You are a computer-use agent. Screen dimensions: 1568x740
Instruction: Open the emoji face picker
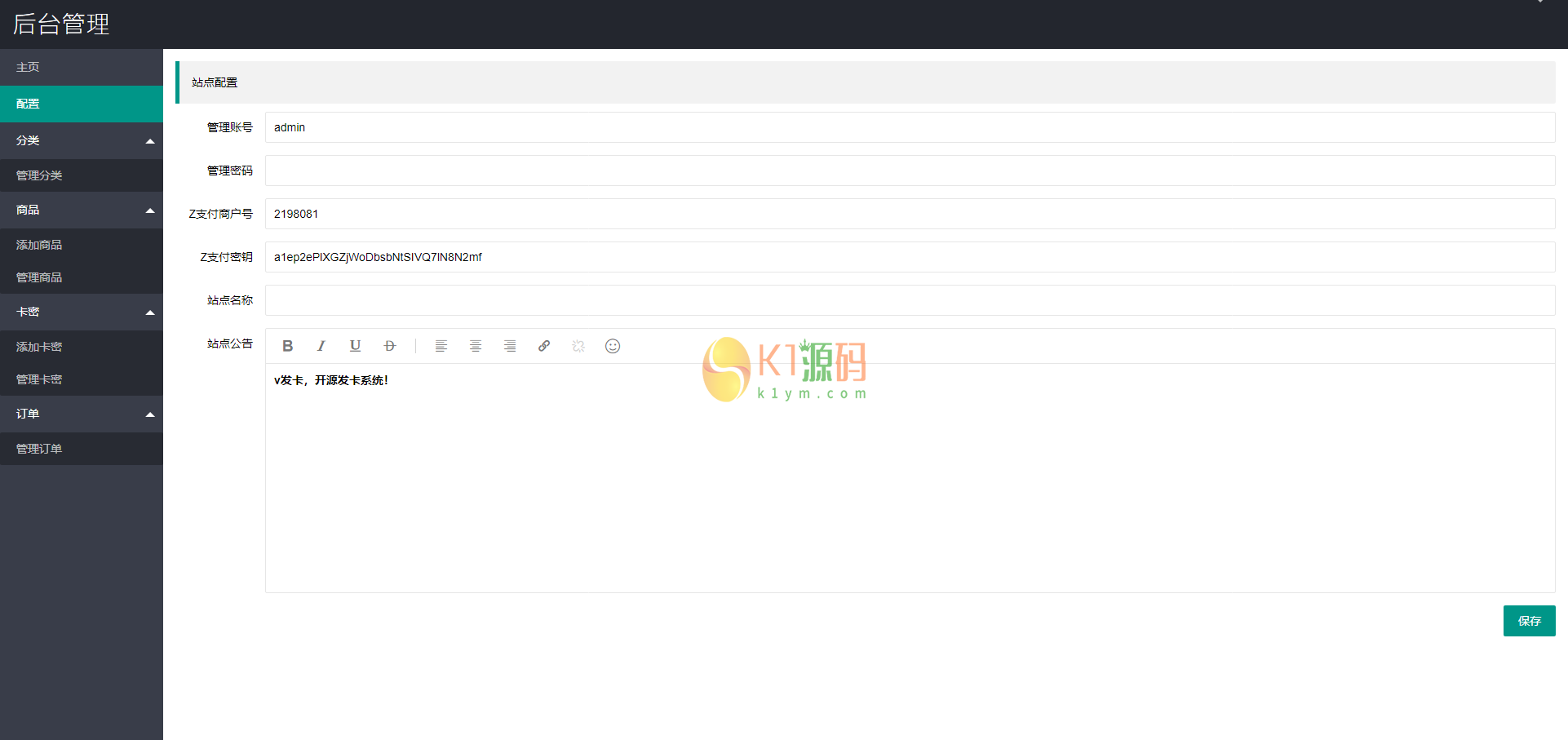click(613, 346)
